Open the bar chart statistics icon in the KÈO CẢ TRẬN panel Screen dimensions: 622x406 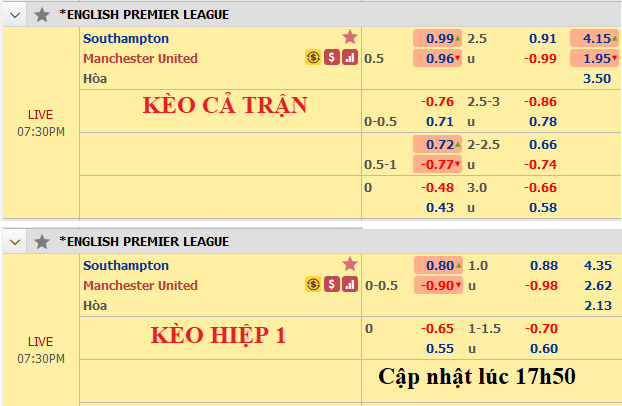point(349,58)
